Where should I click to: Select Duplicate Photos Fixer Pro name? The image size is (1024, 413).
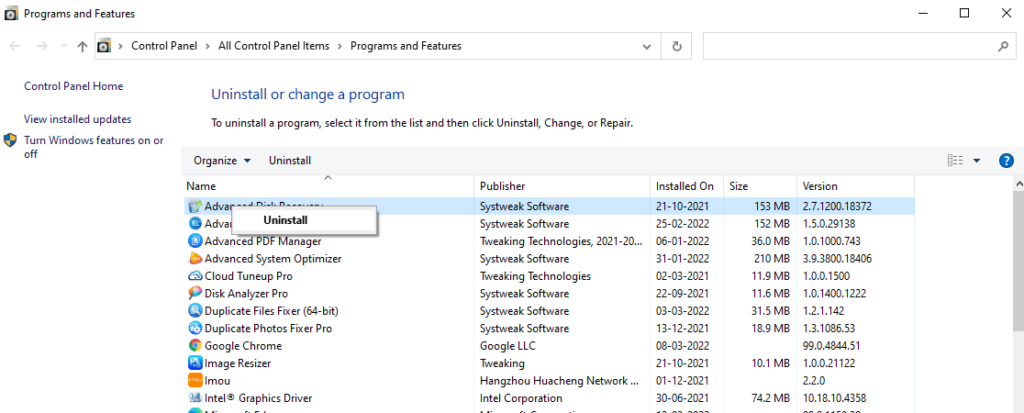(x=268, y=329)
